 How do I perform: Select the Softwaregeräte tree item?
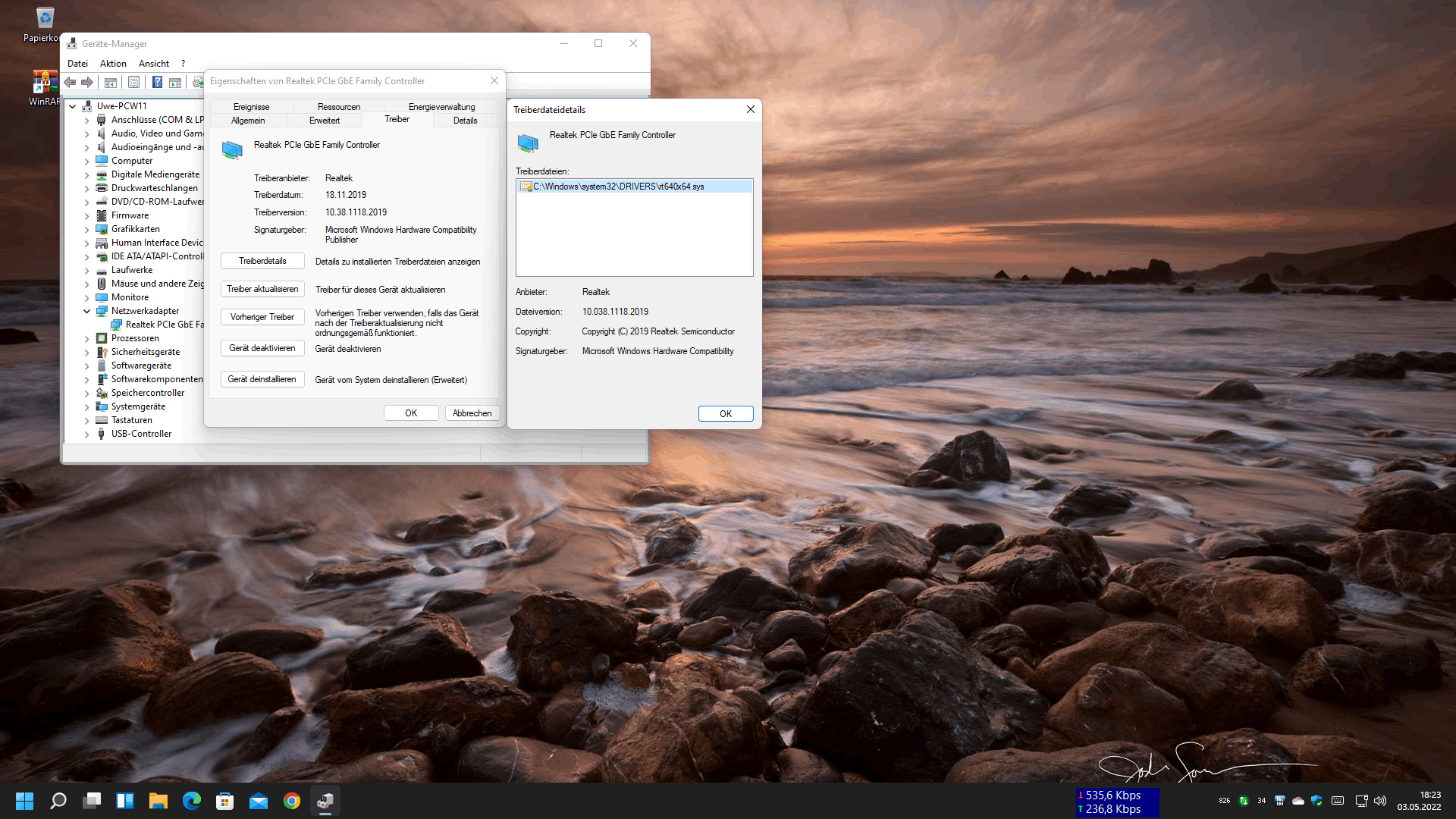point(141,366)
